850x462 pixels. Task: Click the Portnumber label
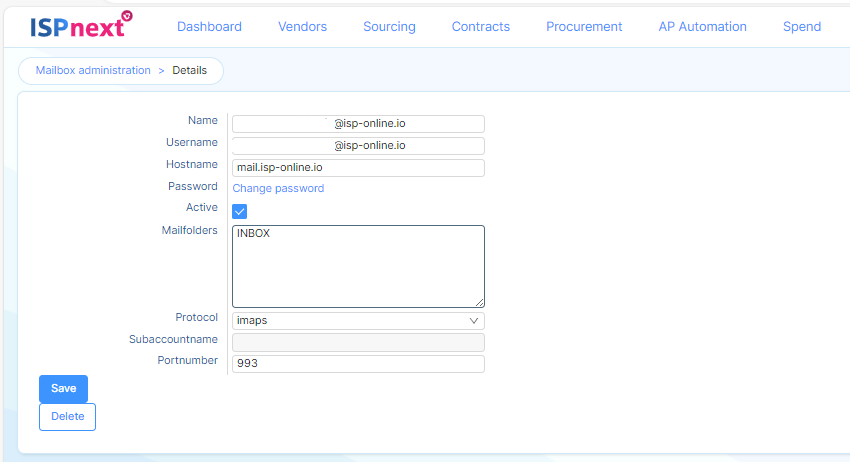point(188,360)
